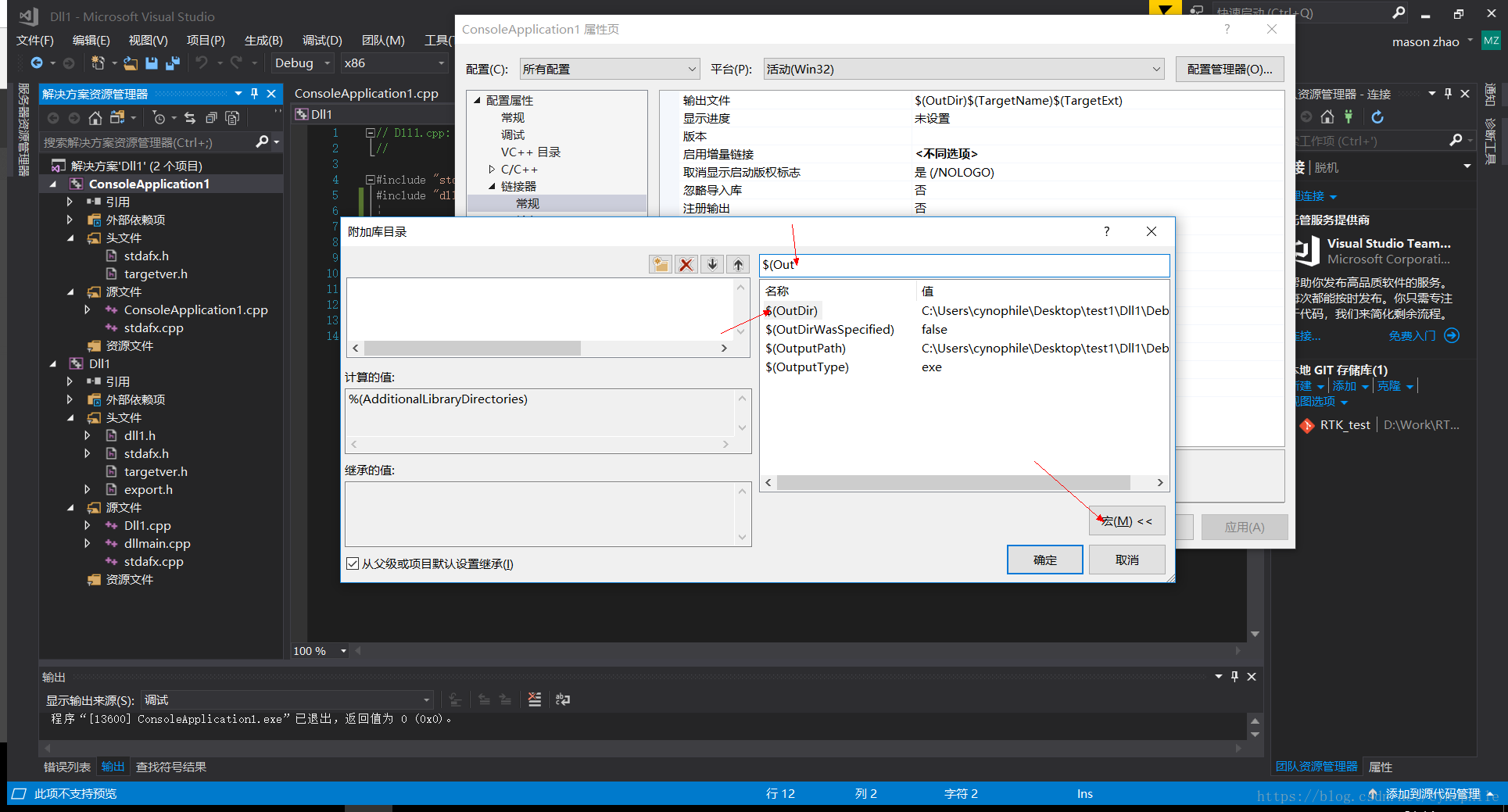Image resolution: width=1508 pixels, height=812 pixels.
Task: Click the new folder line icon in 附加库目录 dialog
Action: (661, 264)
